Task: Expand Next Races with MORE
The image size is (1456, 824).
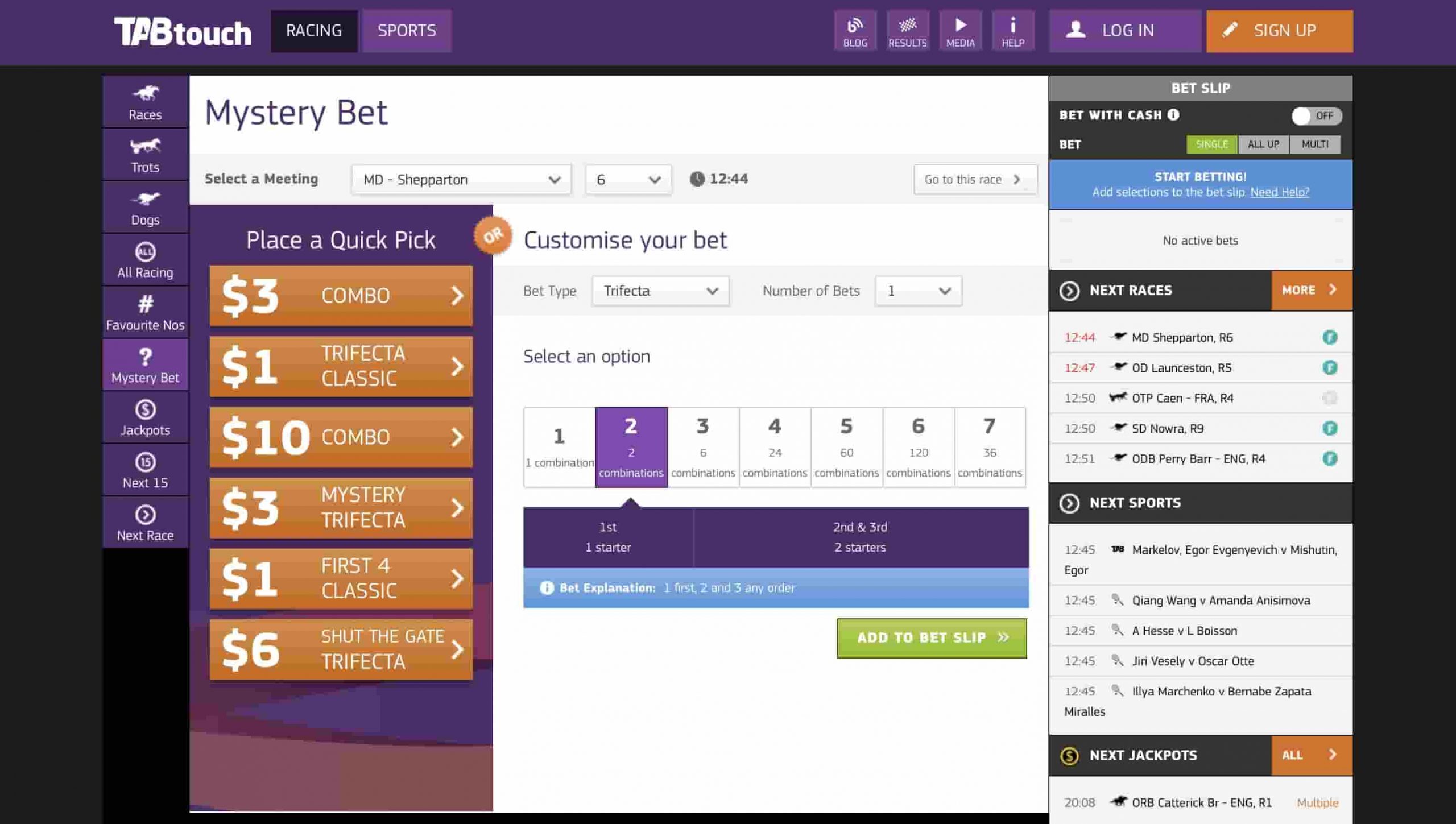Action: pyautogui.click(x=1312, y=291)
